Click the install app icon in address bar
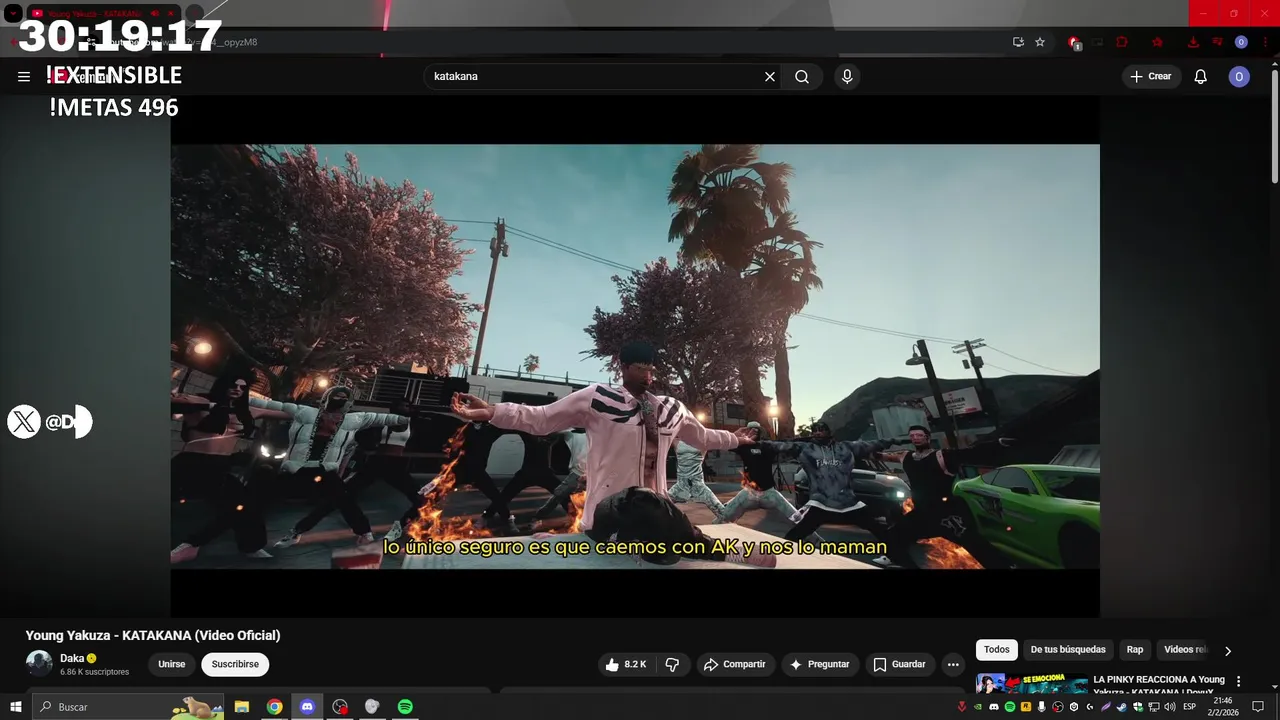The height and width of the screenshot is (720, 1280). coord(1018,42)
